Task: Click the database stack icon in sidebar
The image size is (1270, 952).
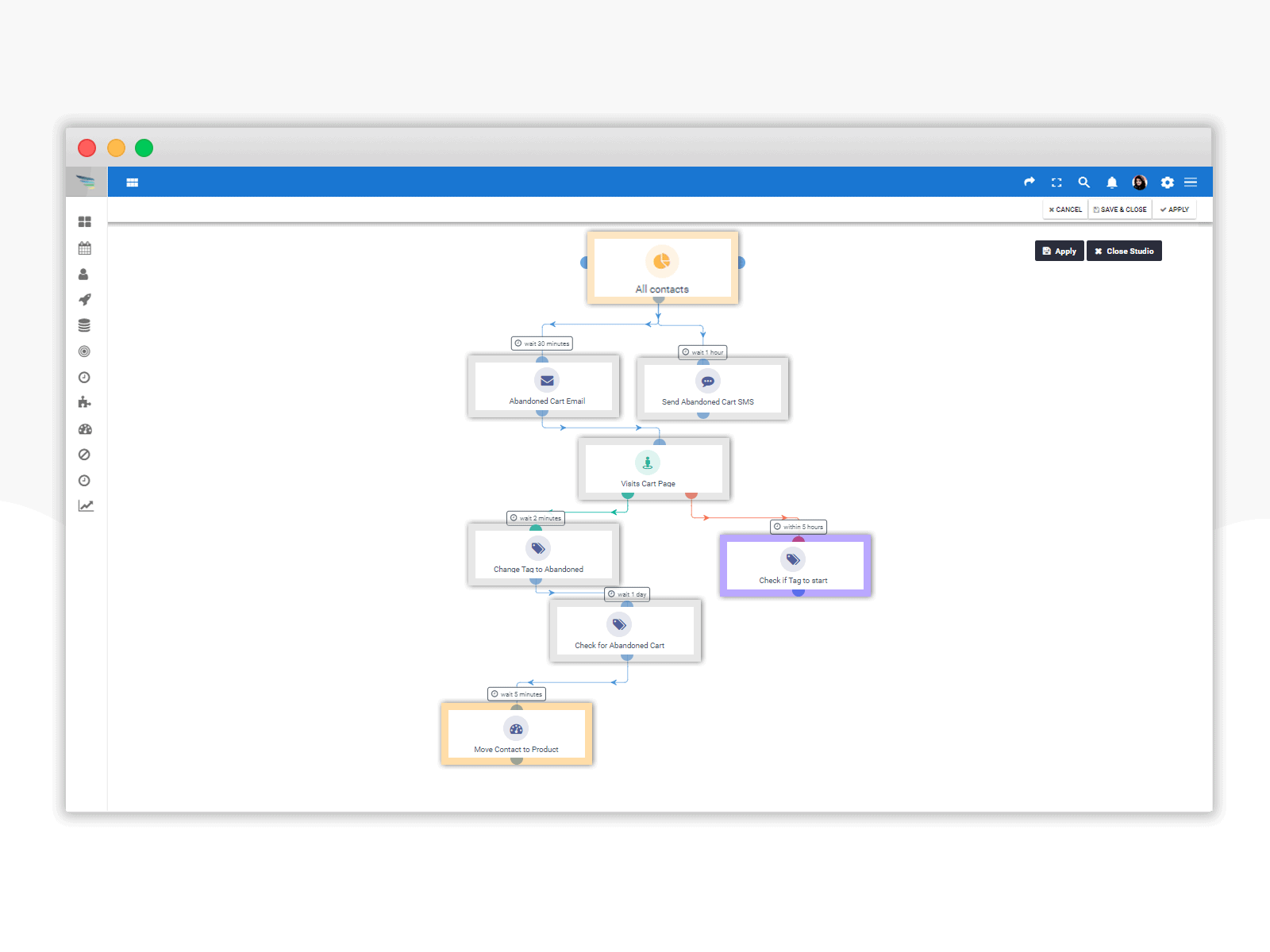Action: click(x=84, y=325)
